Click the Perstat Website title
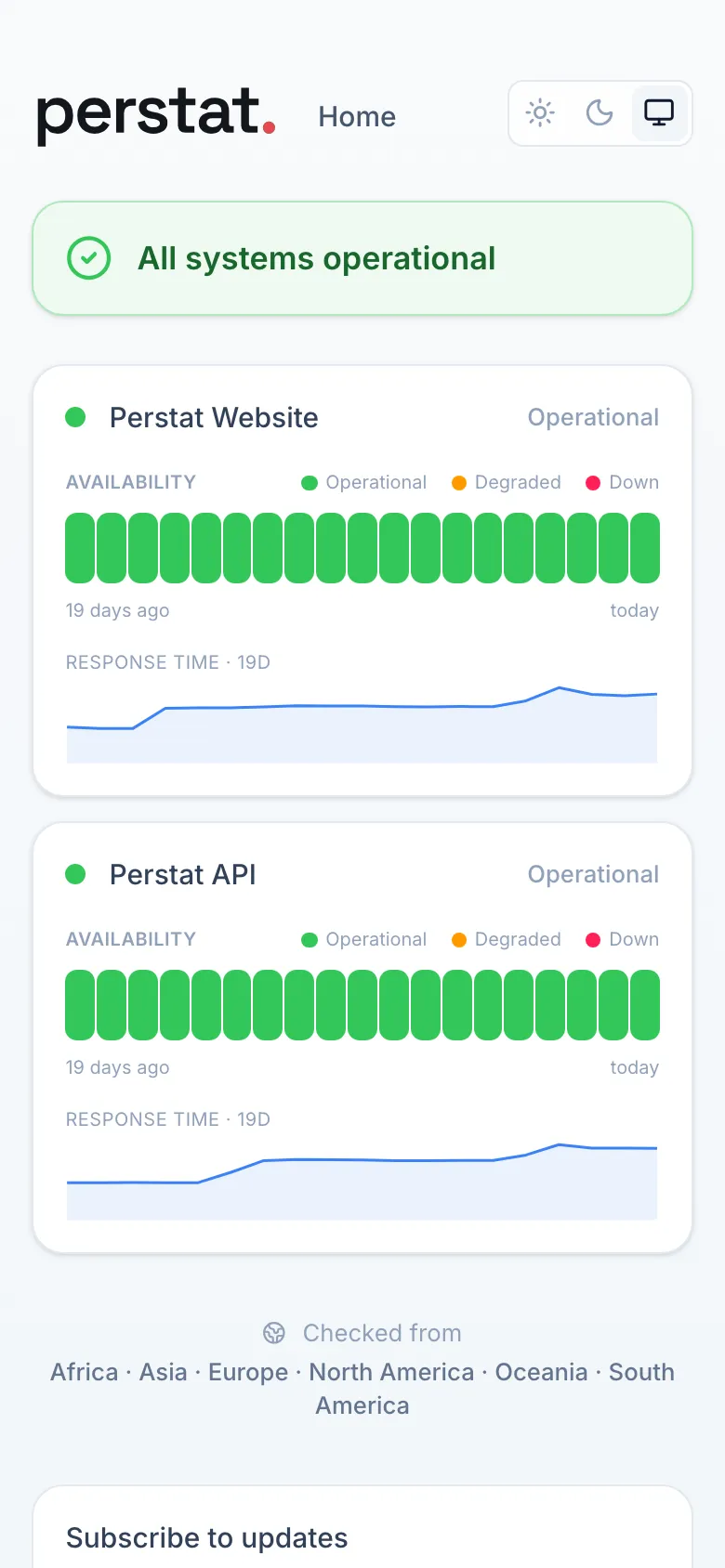Viewport: 725px width, 1568px height. click(214, 417)
